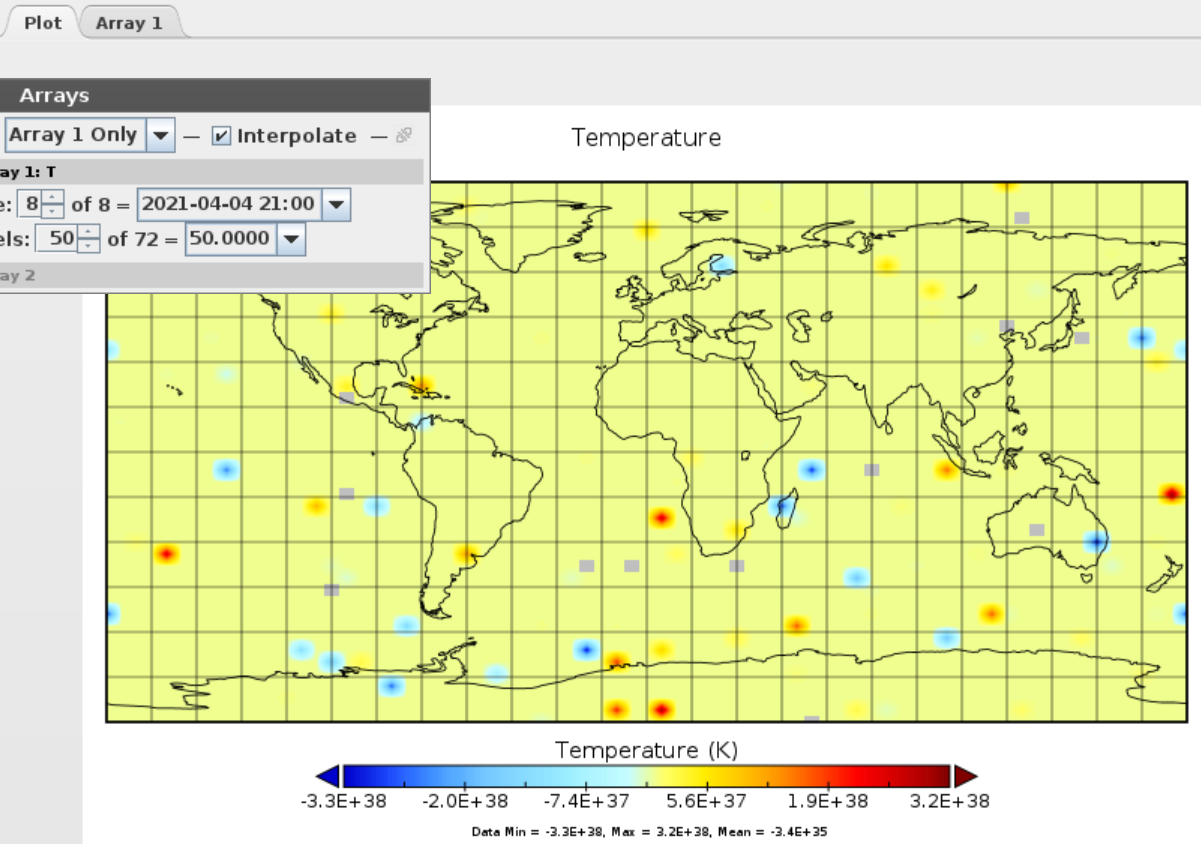This screenshot has height=844, width=1201.
Task: Switch to the Array 1 tab
Action: coord(129,22)
